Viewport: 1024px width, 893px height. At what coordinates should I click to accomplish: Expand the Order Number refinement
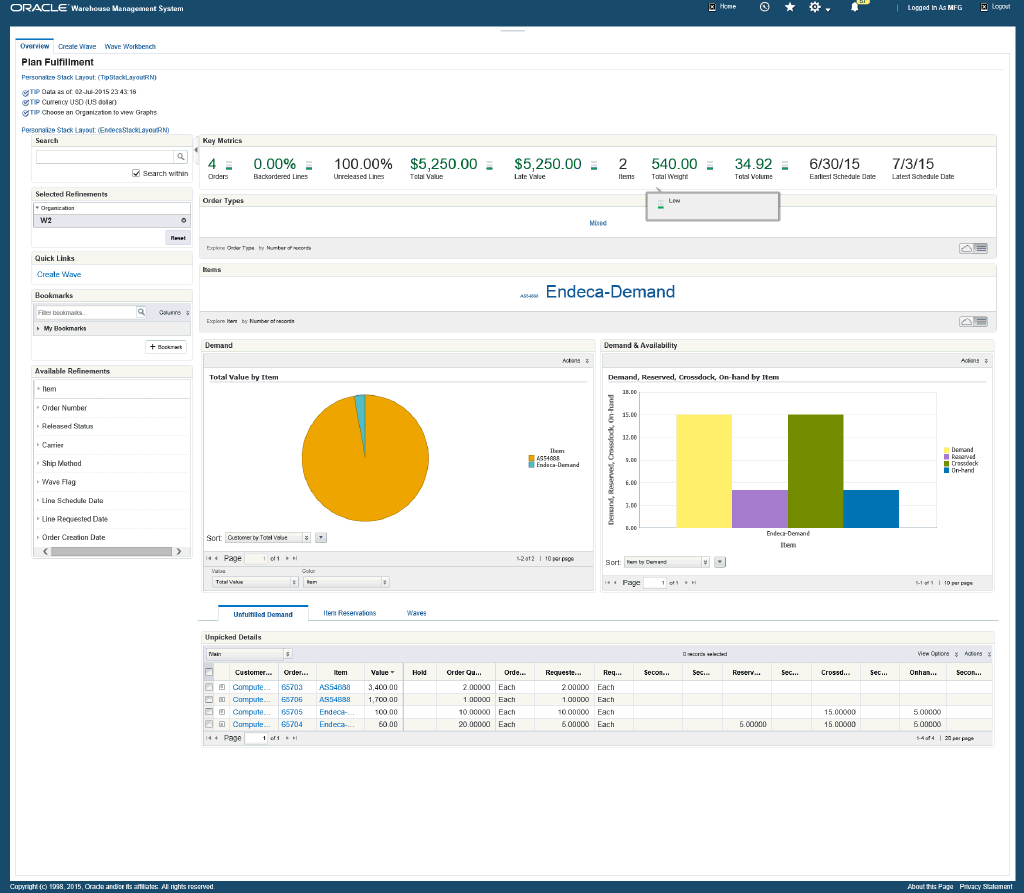(64, 408)
